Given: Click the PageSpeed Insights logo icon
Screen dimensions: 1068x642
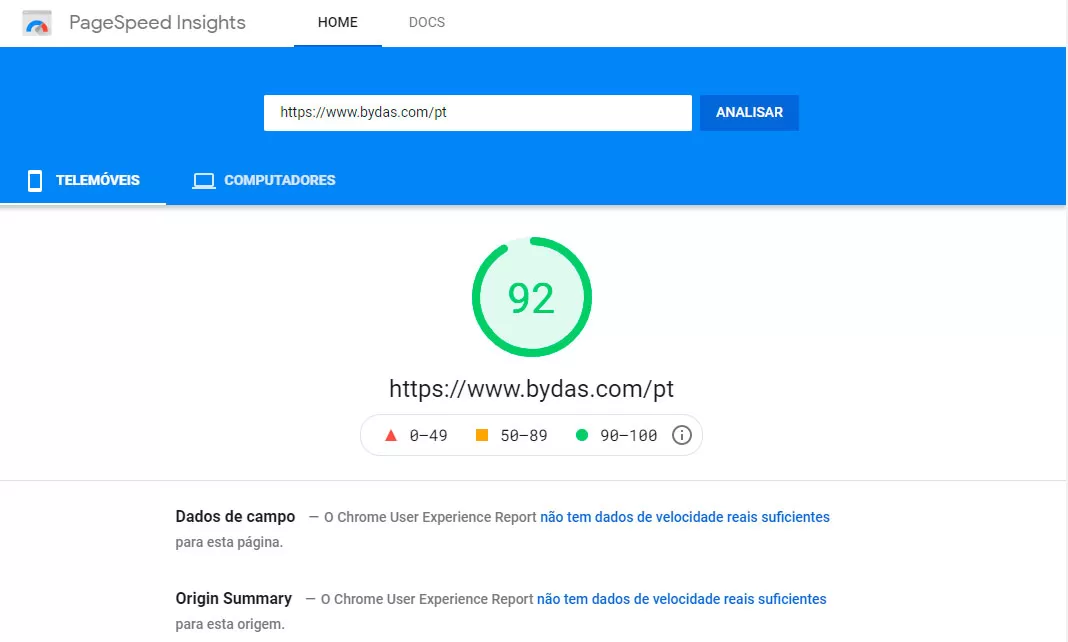Looking at the screenshot, I should 37,23.
